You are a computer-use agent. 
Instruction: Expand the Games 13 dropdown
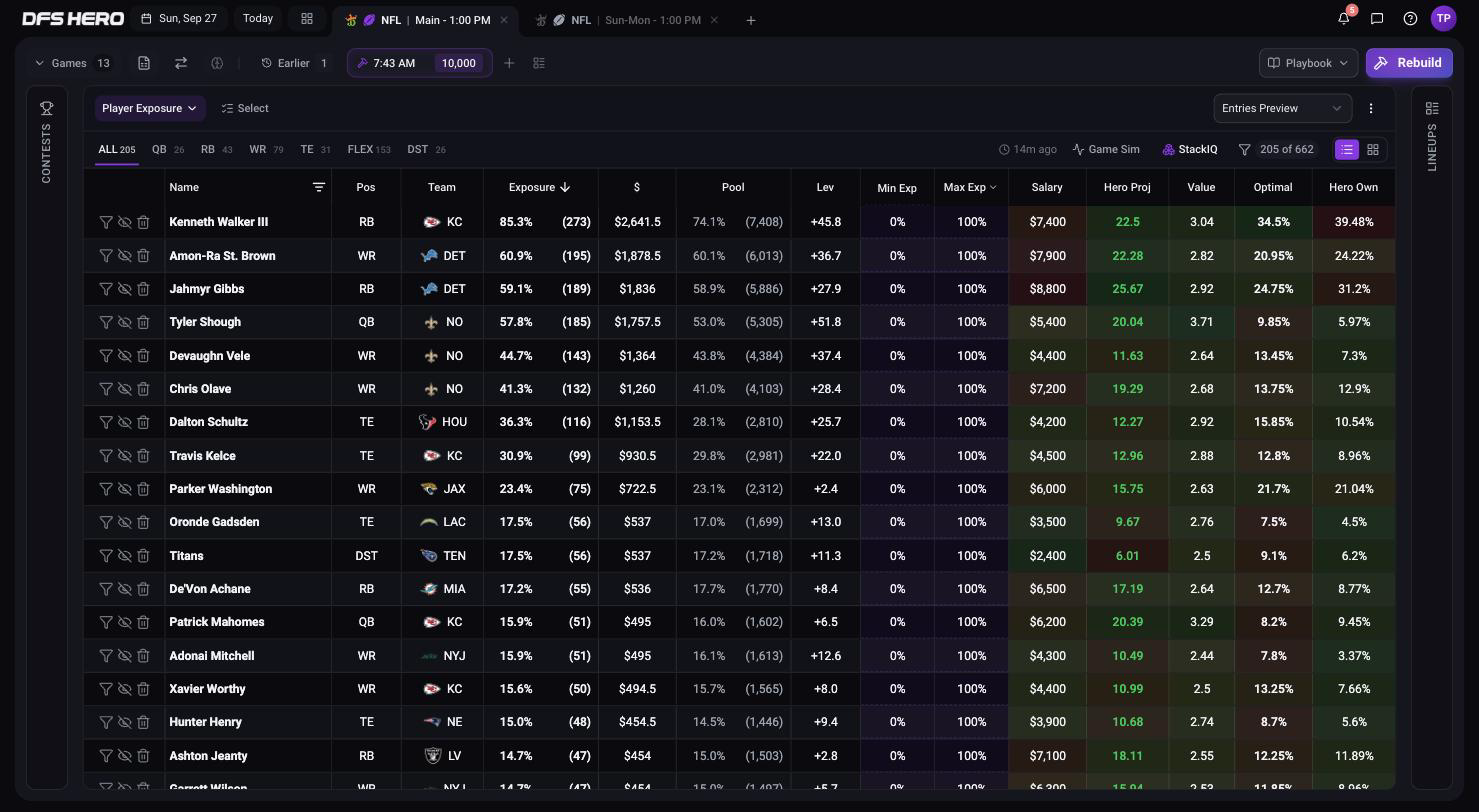pos(73,63)
